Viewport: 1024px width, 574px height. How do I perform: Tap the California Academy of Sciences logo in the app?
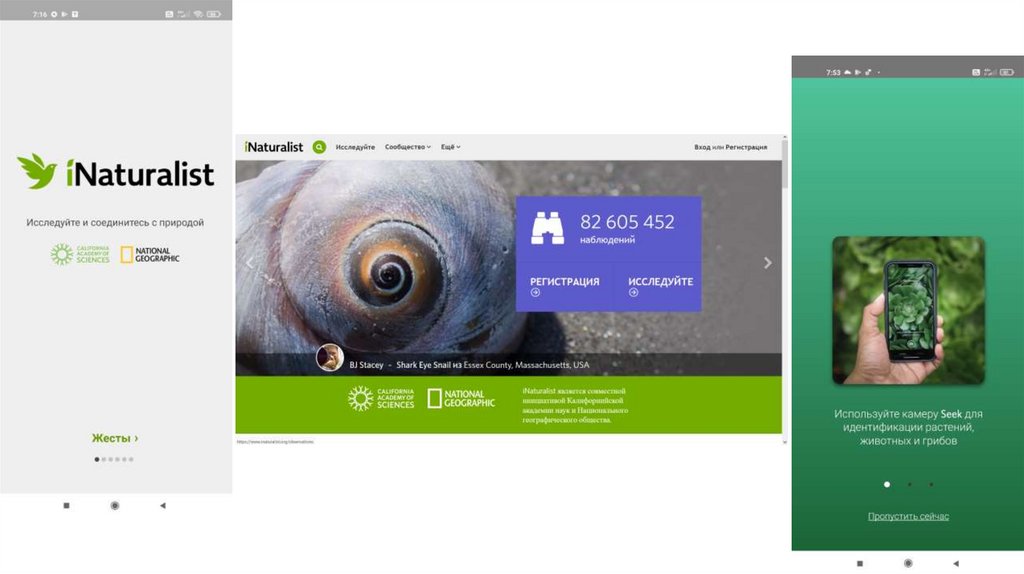tap(80, 255)
